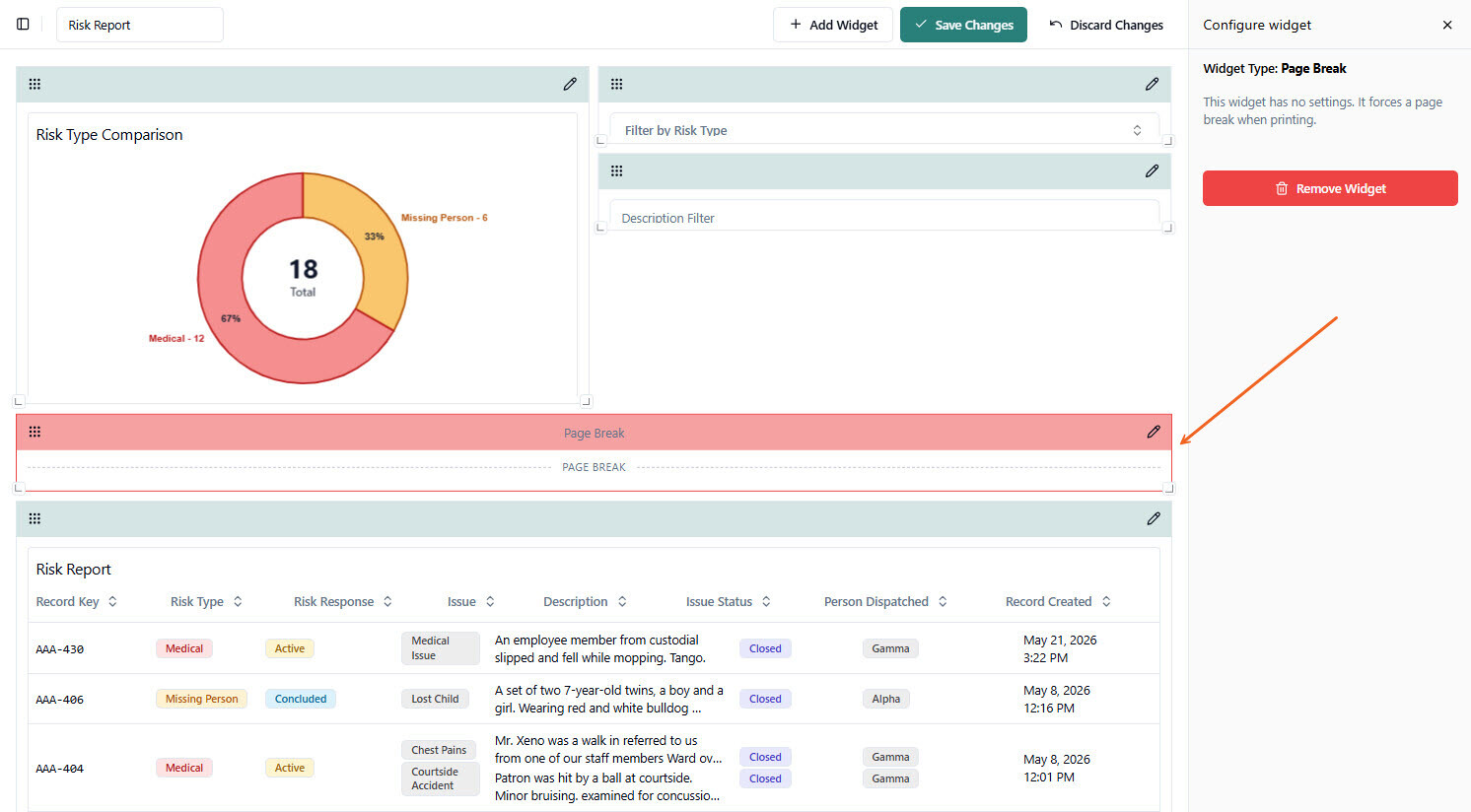This screenshot has height=812, width=1471.
Task: Click the Filter by Risk Type widget drag handle
Action: tap(616, 84)
